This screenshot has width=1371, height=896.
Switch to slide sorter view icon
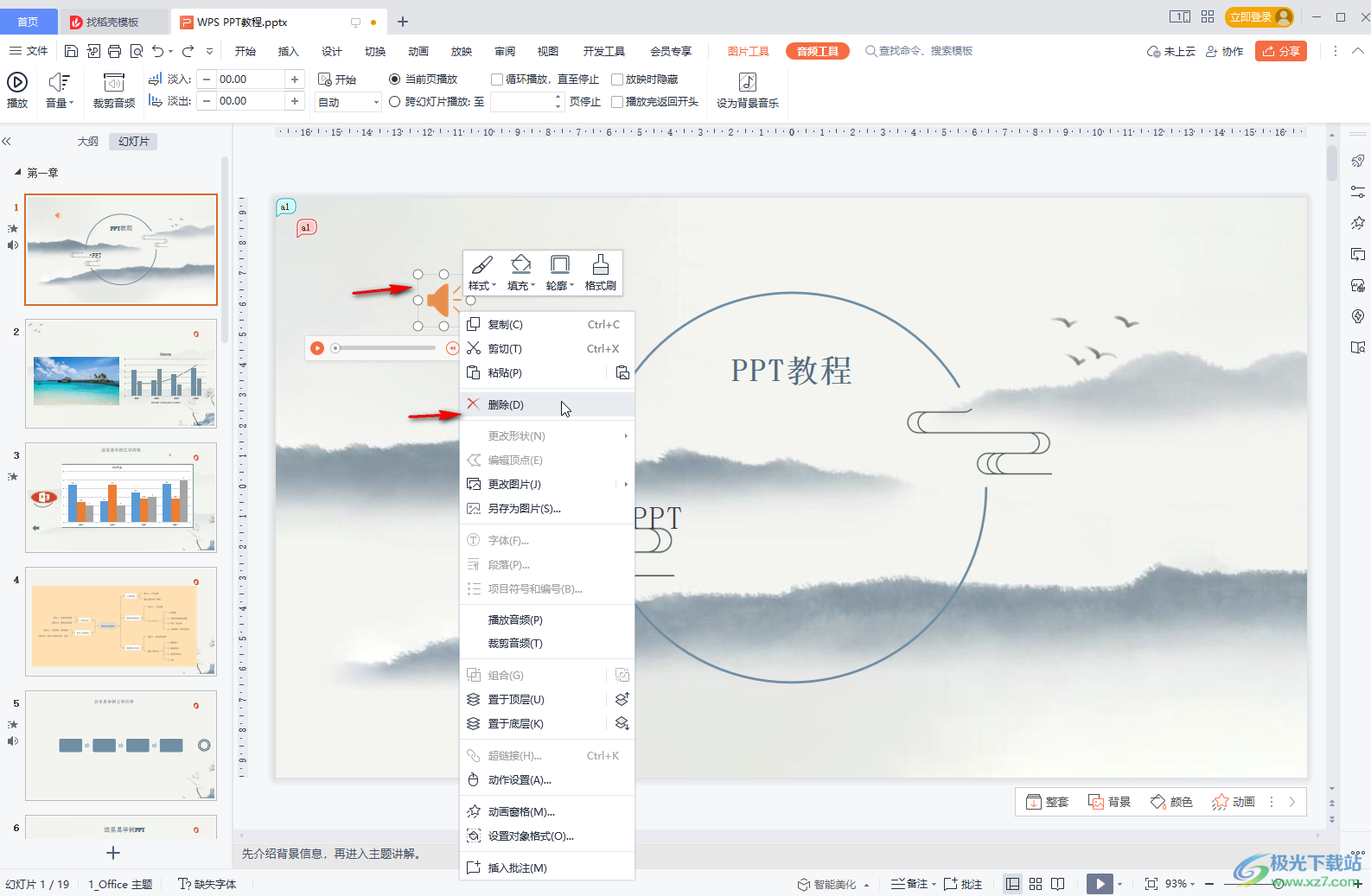click(1036, 884)
